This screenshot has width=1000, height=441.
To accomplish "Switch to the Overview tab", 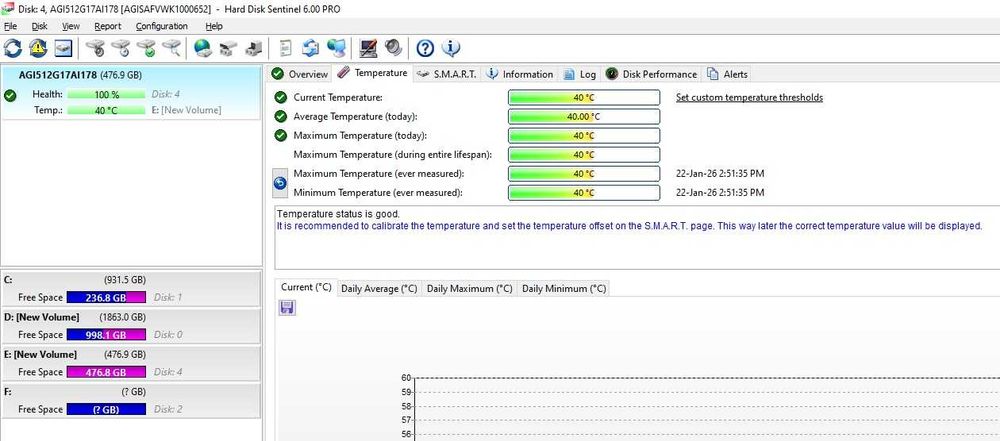I will click(300, 74).
